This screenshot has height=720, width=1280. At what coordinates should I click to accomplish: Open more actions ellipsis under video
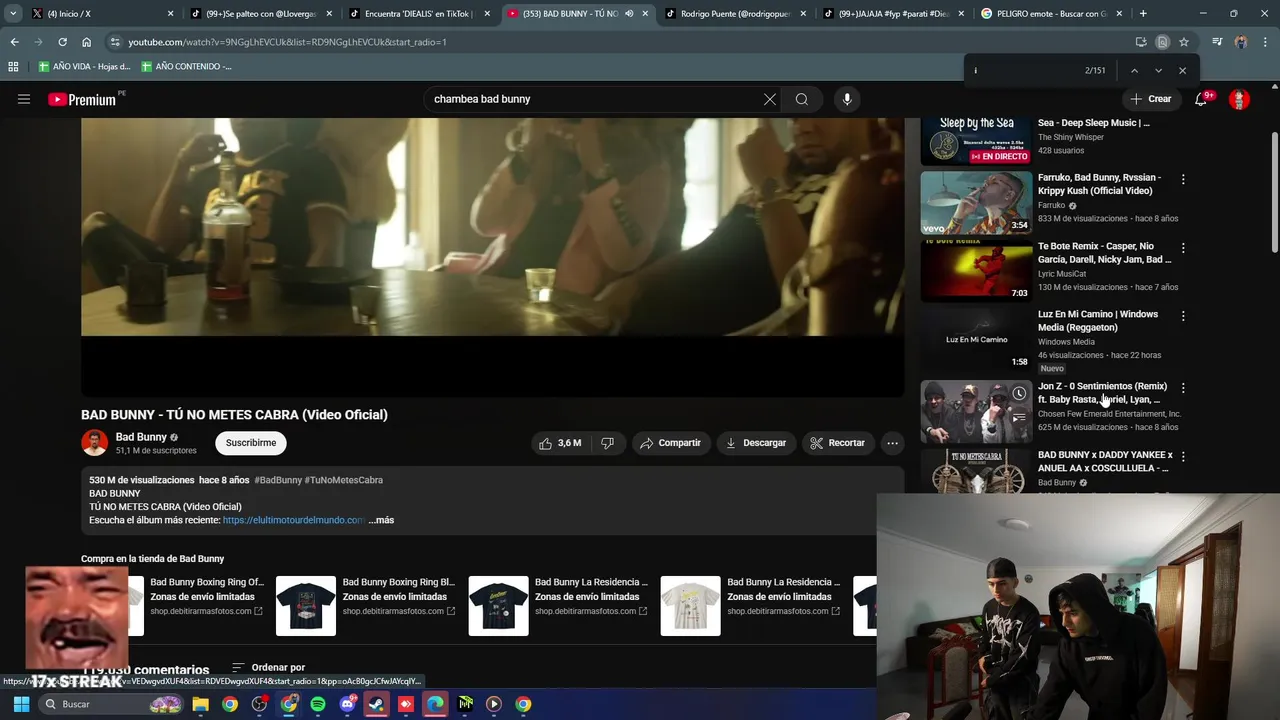pyautogui.click(x=892, y=443)
